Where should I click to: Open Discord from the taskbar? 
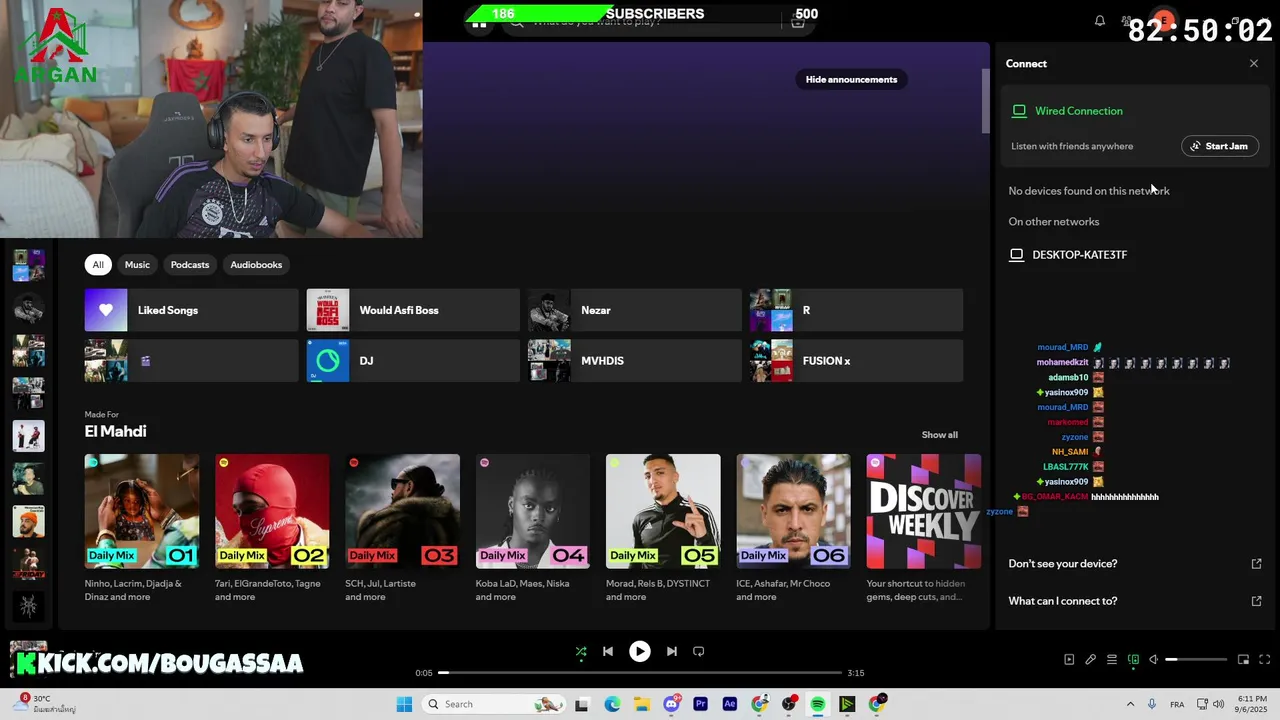671,704
